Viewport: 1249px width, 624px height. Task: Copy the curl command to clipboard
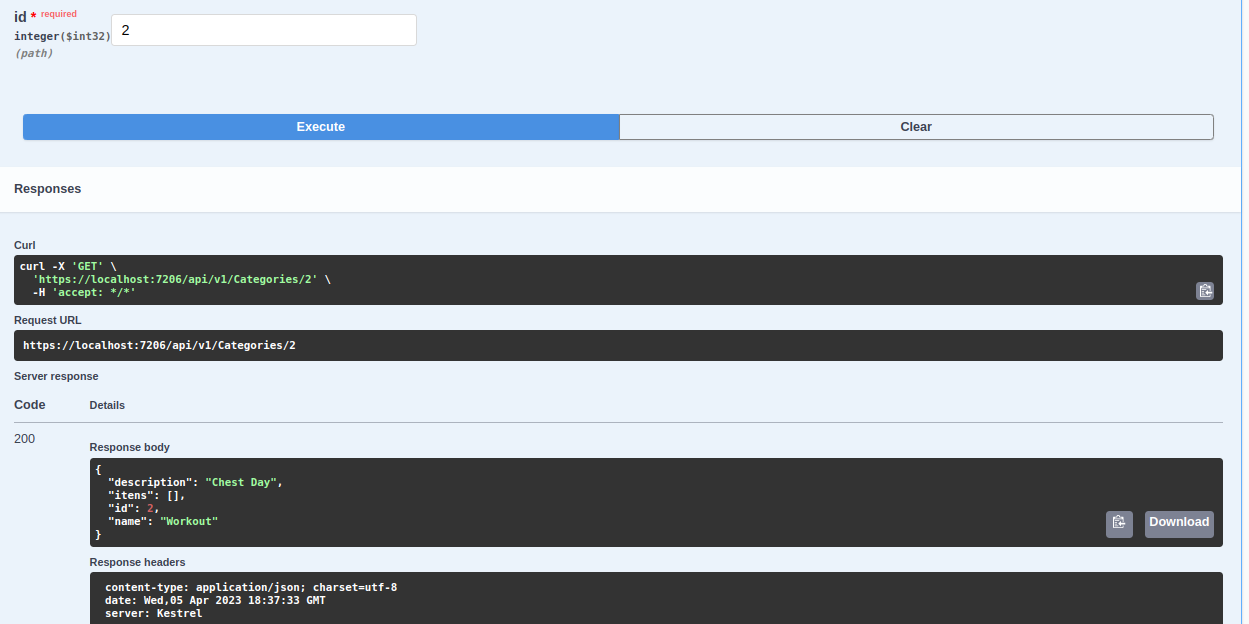(x=1205, y=290)
